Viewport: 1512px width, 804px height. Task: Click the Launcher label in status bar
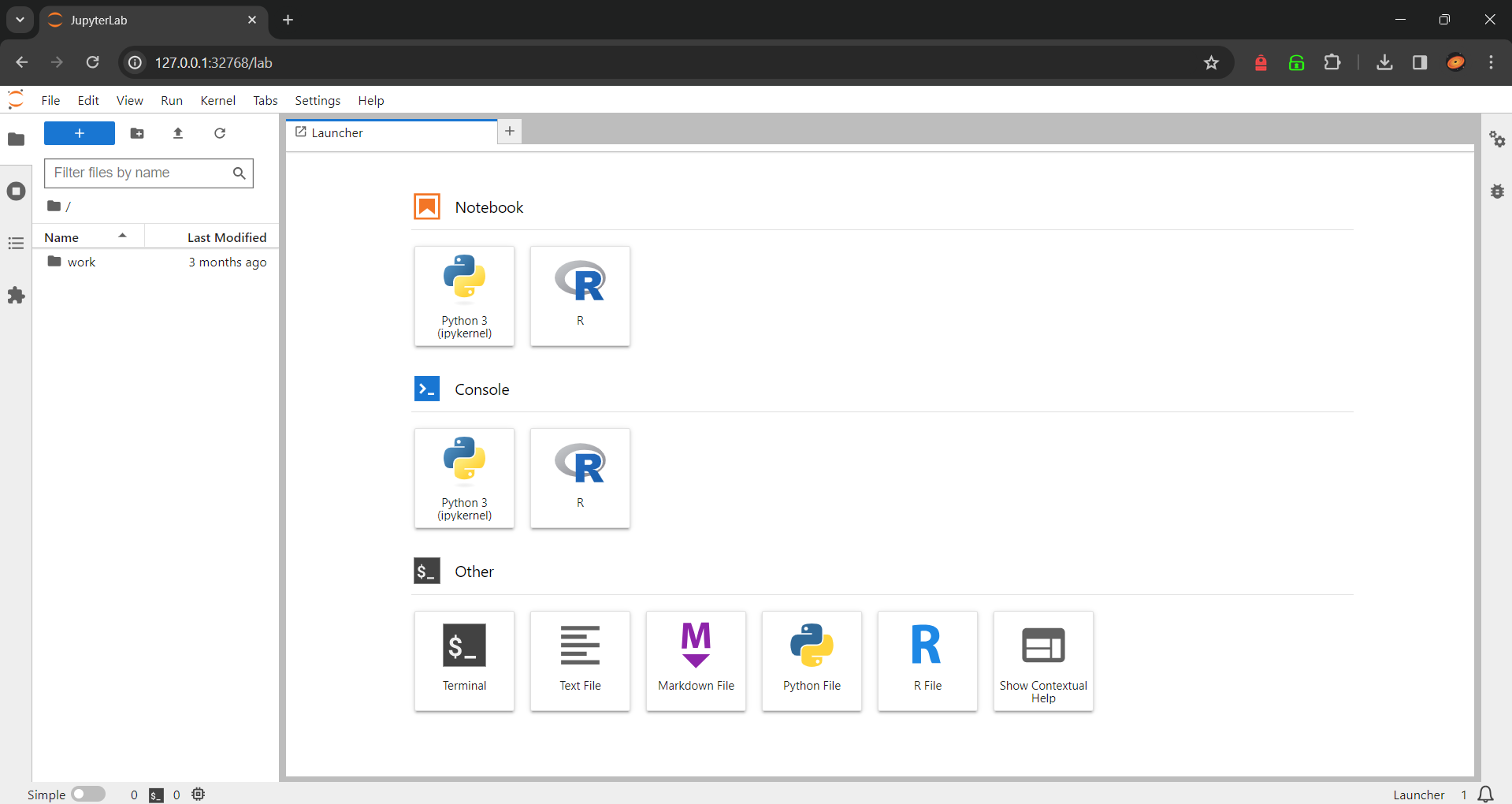click(1418, 795)
